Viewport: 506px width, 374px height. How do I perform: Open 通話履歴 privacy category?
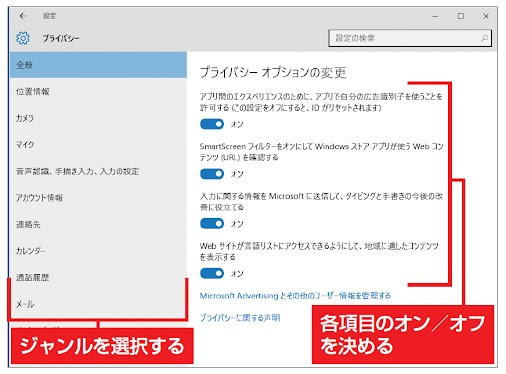[98, 277]
